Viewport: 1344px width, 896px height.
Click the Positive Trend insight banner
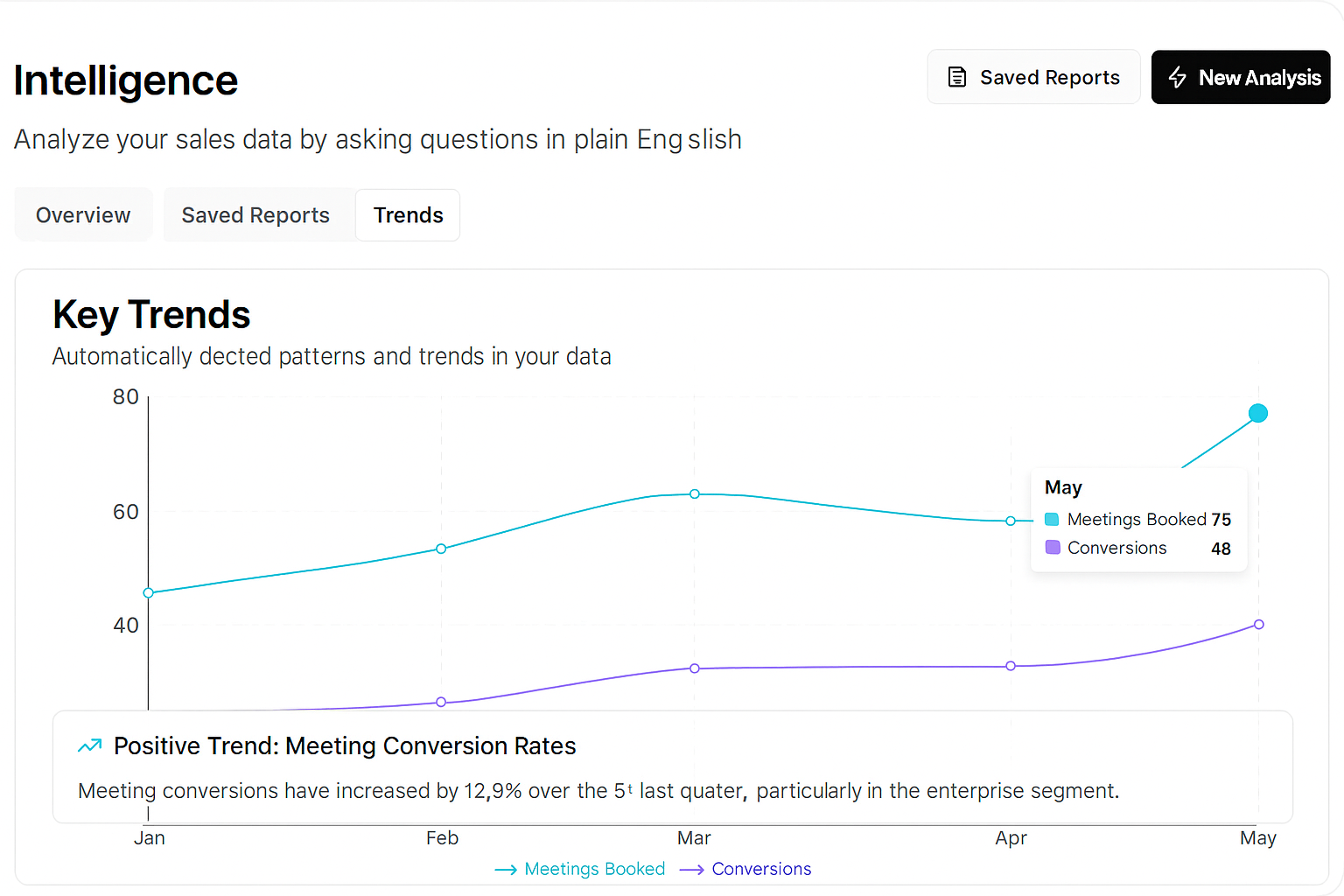tap(672, 766)
